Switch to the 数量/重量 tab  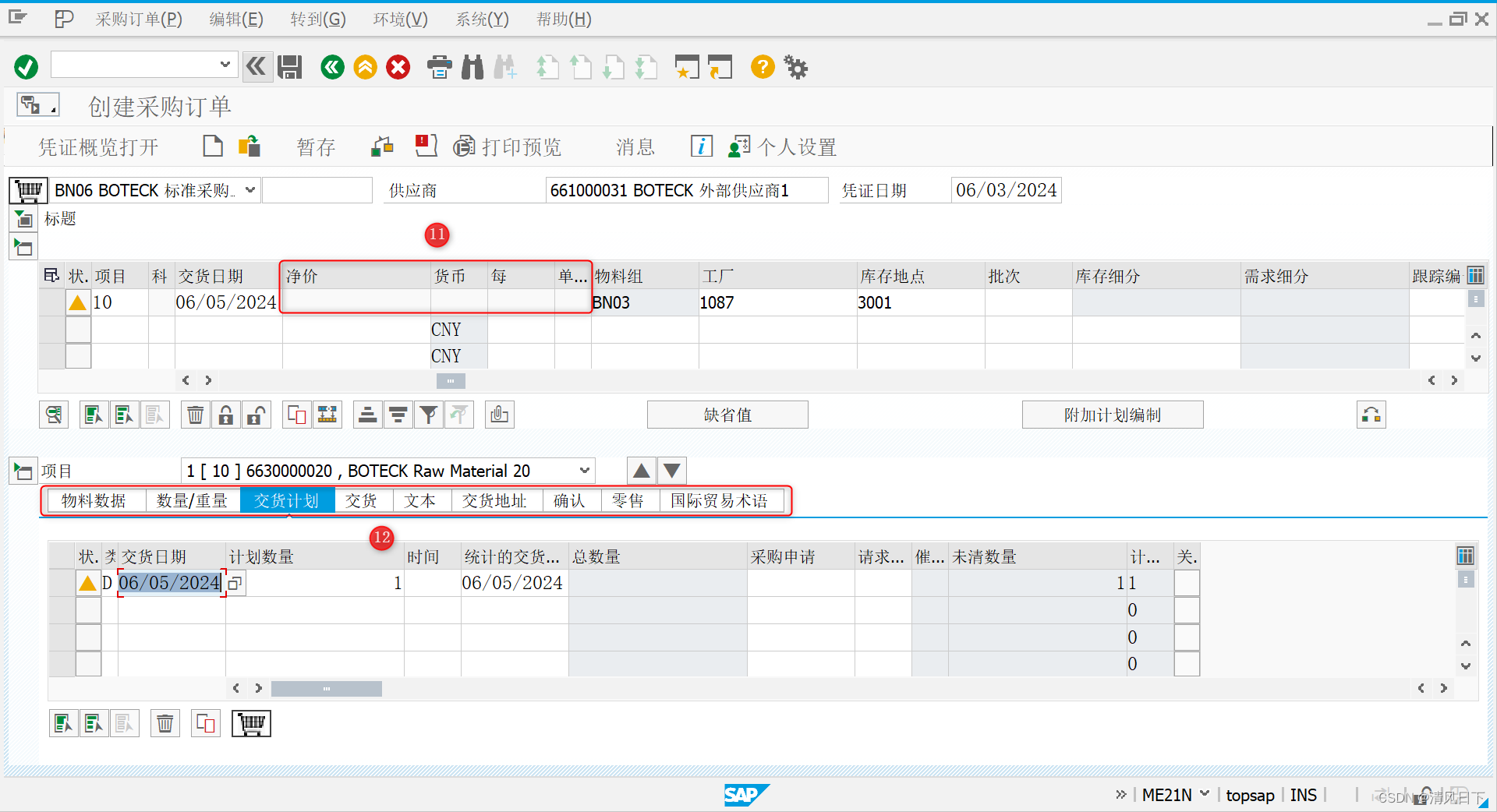(192, 500)
